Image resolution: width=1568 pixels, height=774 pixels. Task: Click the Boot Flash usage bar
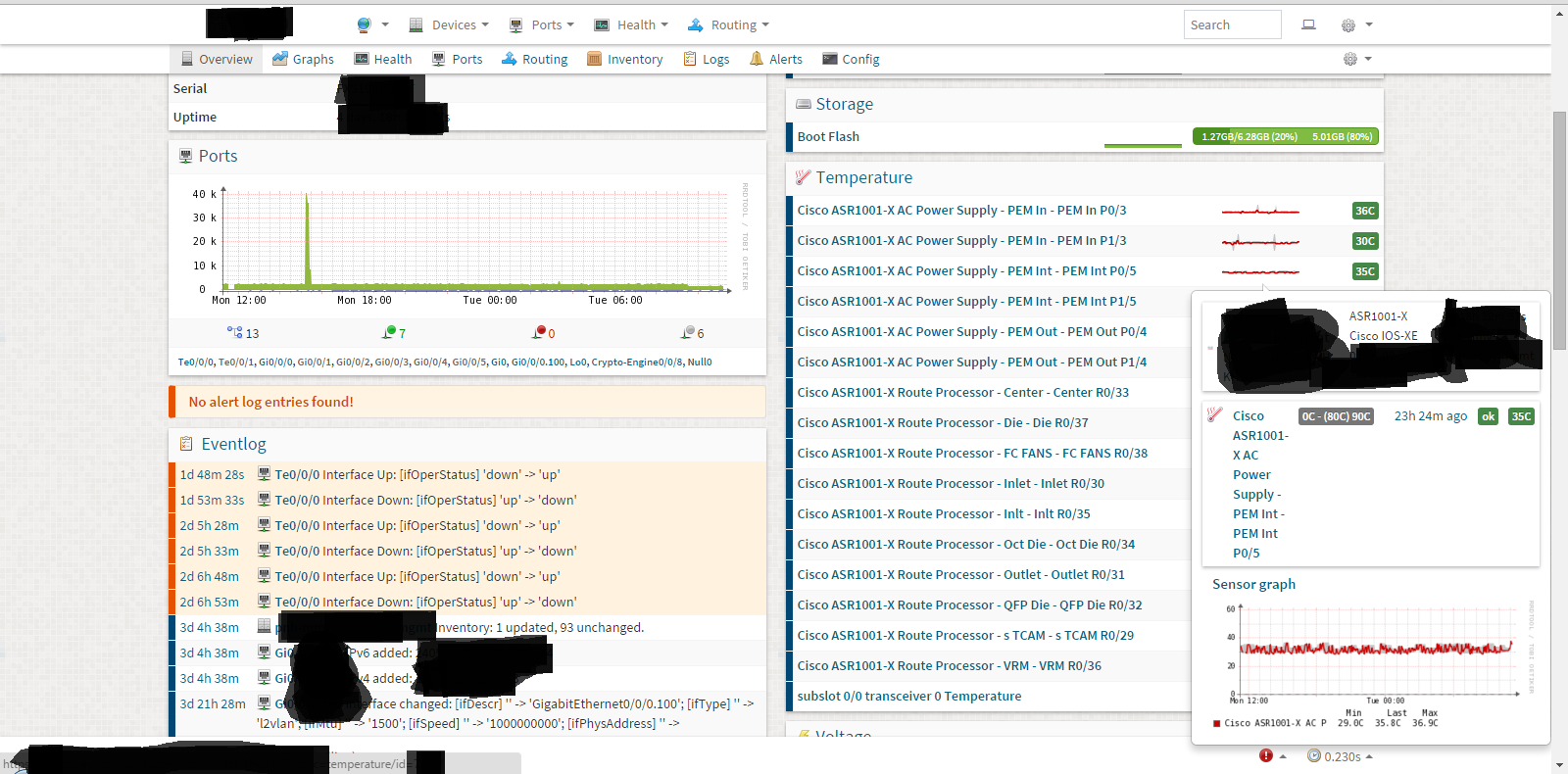point(1285,137)
